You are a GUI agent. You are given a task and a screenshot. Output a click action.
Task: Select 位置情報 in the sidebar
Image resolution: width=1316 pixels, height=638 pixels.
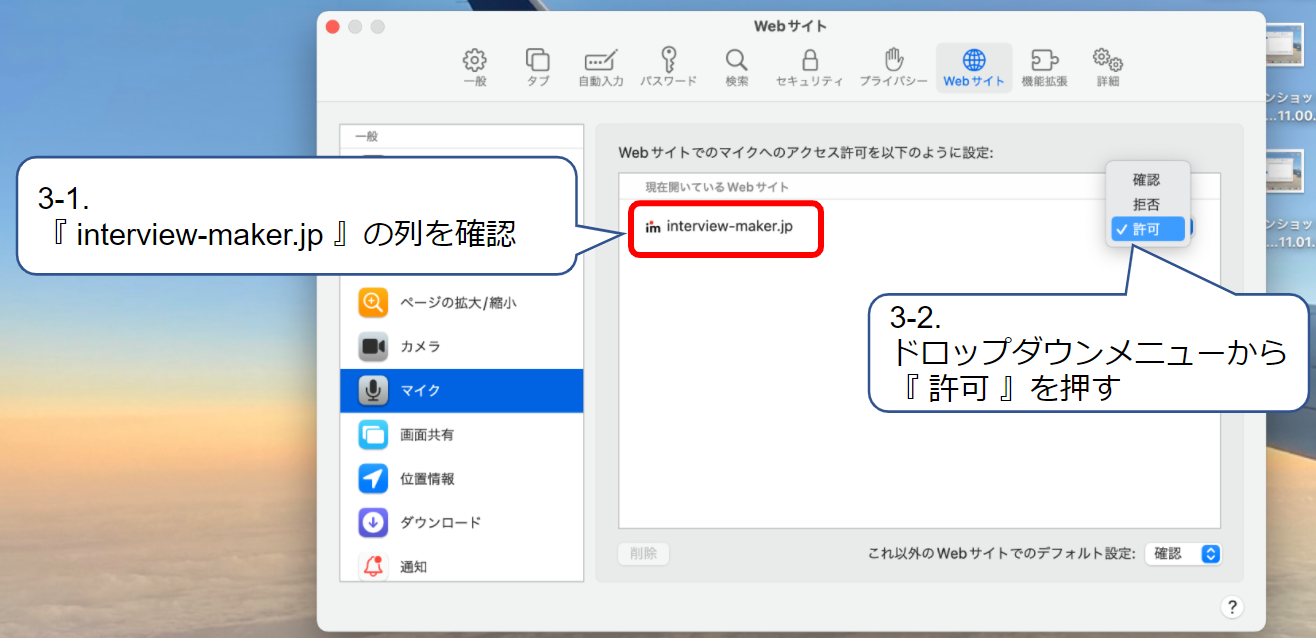tap(461, 478)
